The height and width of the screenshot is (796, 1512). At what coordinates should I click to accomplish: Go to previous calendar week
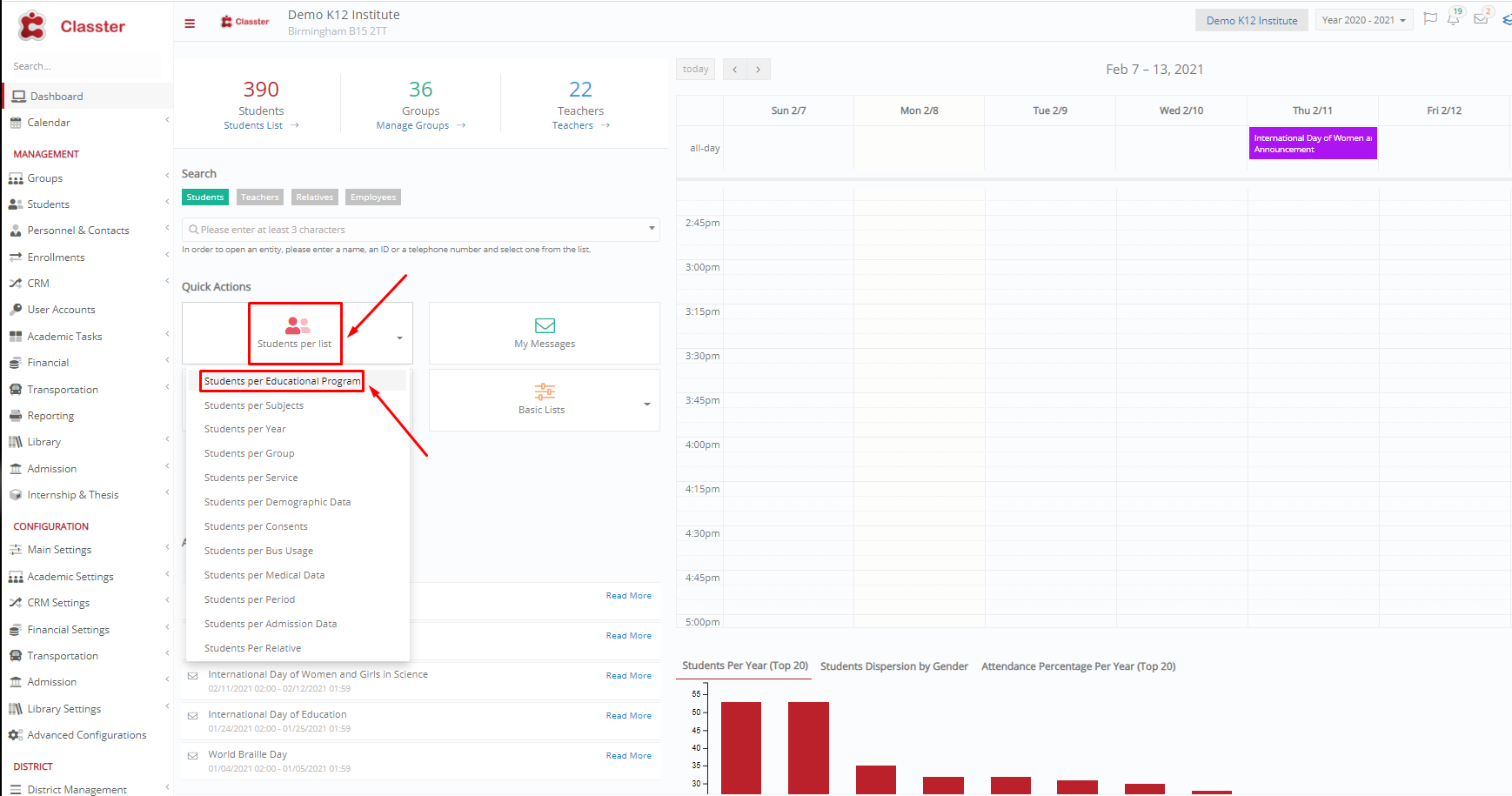tap(735, 70)
